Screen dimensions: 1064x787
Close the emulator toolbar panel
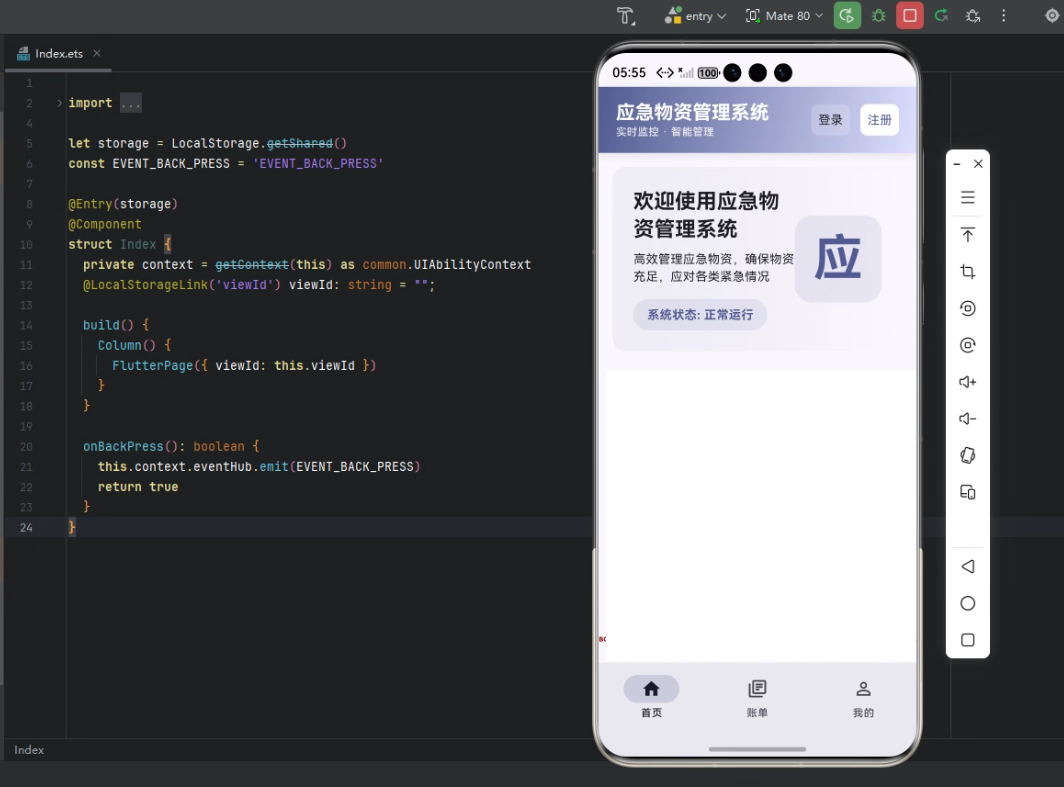[x=978, y=164]
